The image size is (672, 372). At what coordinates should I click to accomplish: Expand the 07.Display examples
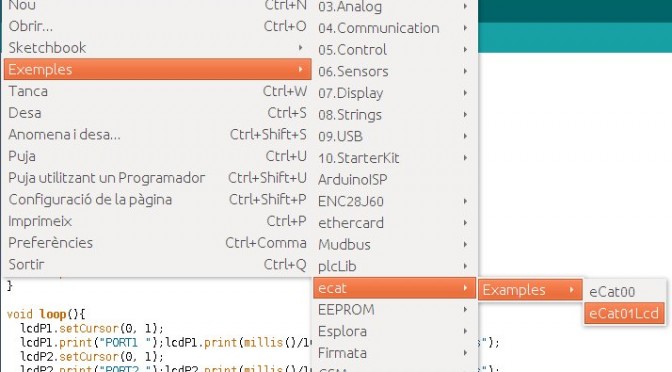(394, 93)
